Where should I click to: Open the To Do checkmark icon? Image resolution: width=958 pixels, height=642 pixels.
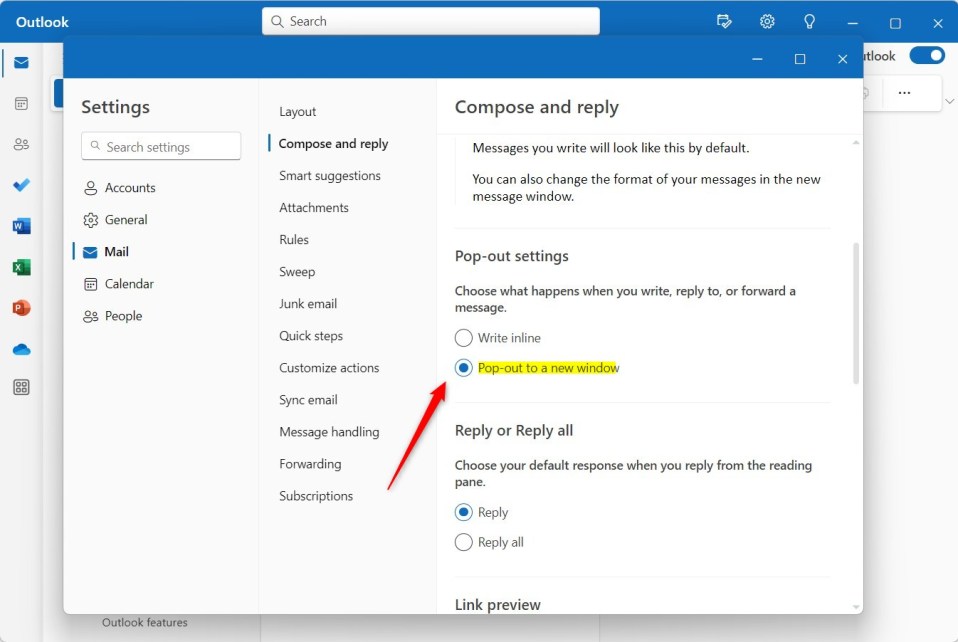(21, 184)
